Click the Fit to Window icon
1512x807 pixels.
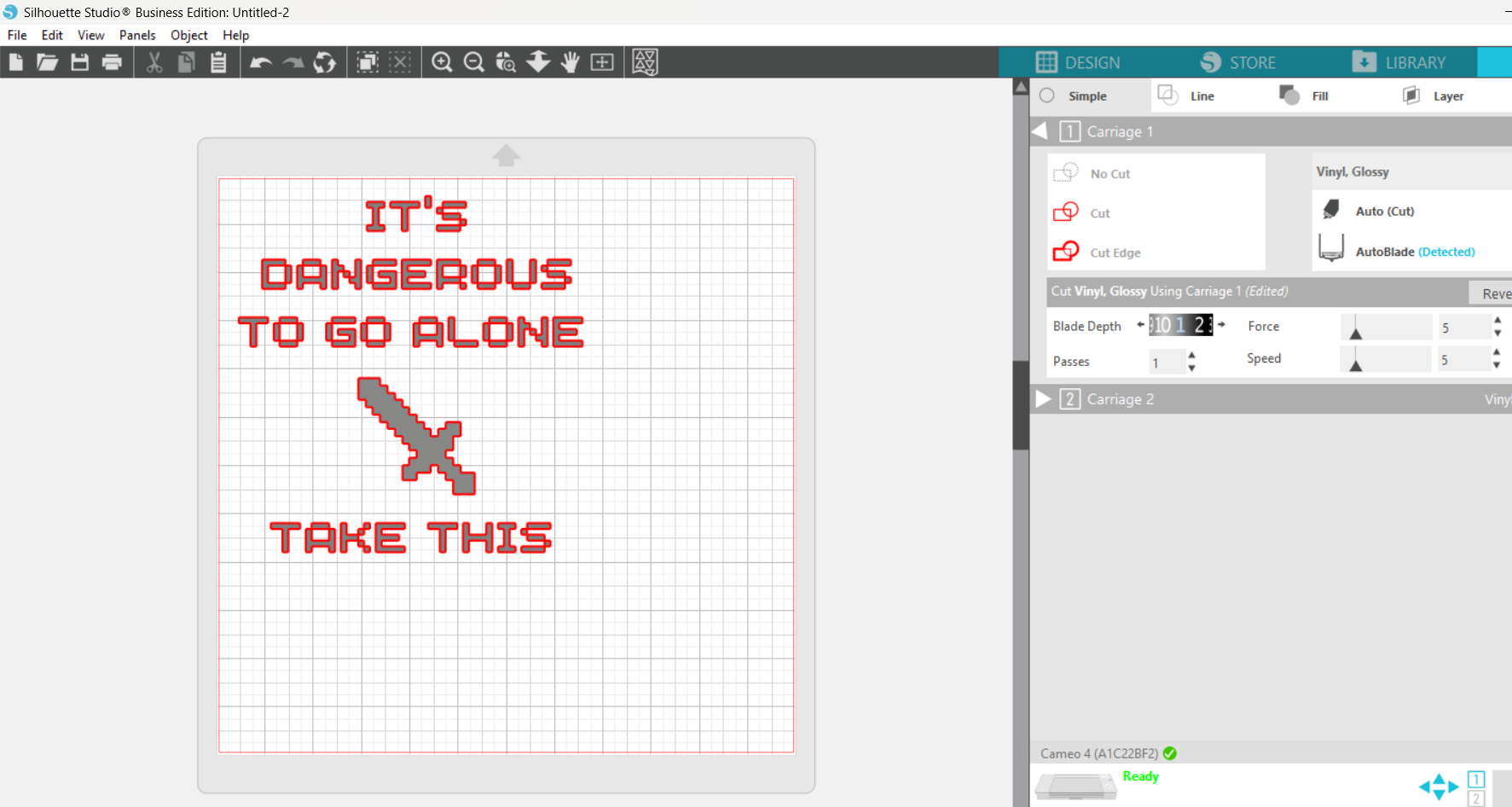point(602,62)
